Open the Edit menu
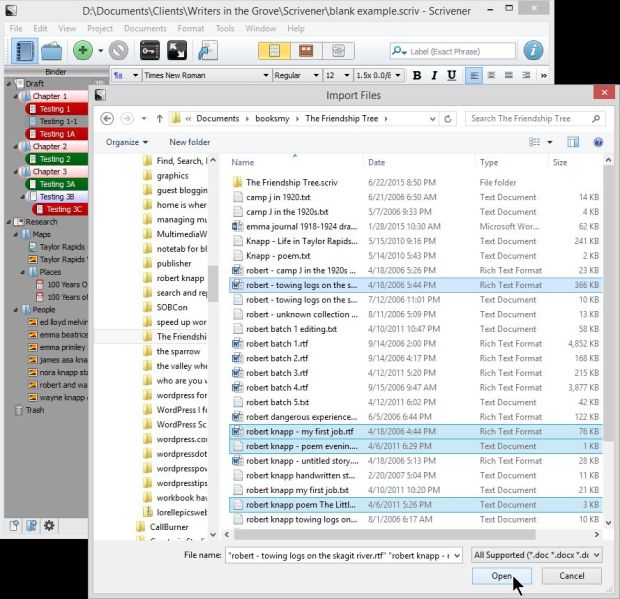This screenshot has height=599, width=620. coord(40,28)
